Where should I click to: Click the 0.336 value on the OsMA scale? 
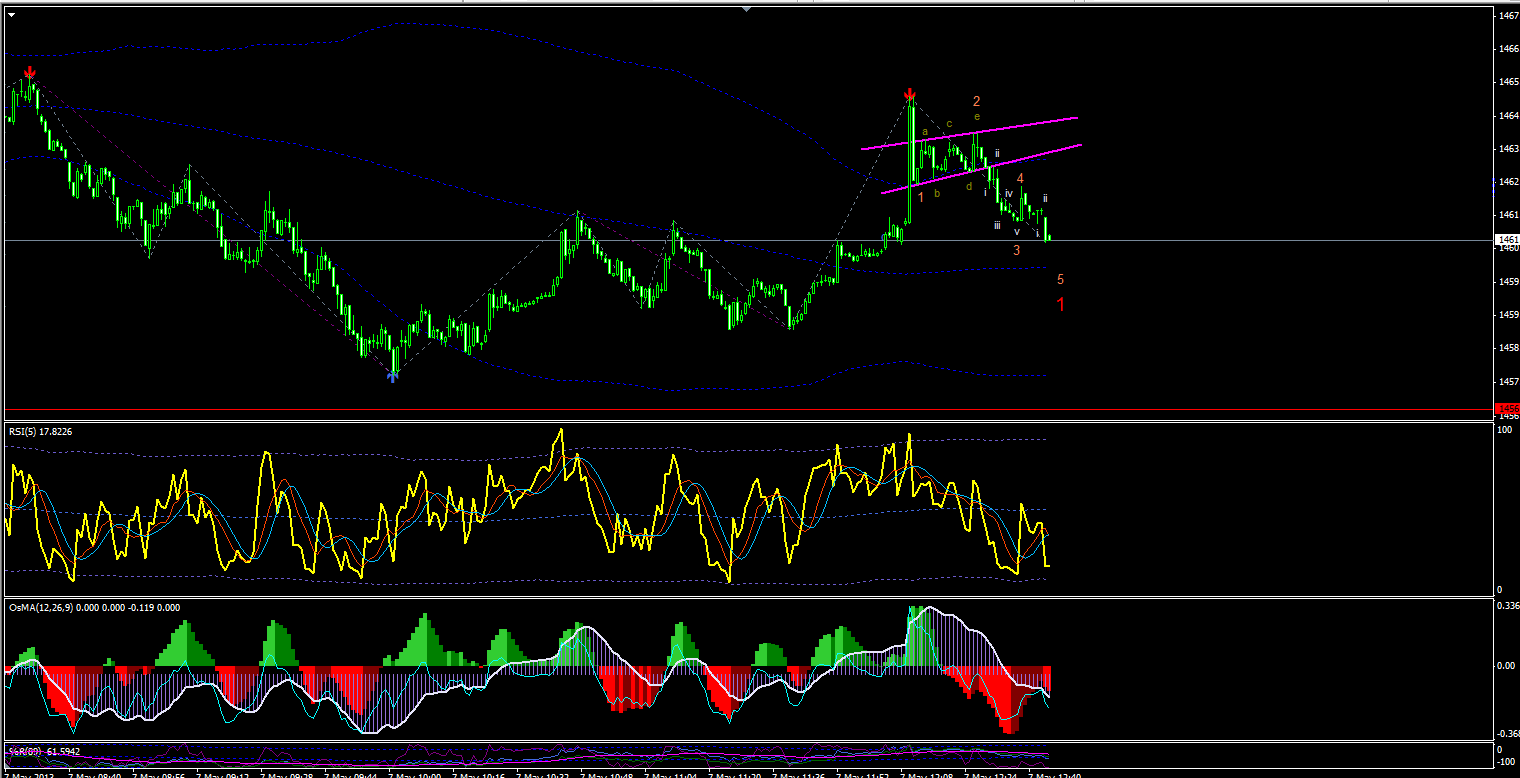point(1508,605)
